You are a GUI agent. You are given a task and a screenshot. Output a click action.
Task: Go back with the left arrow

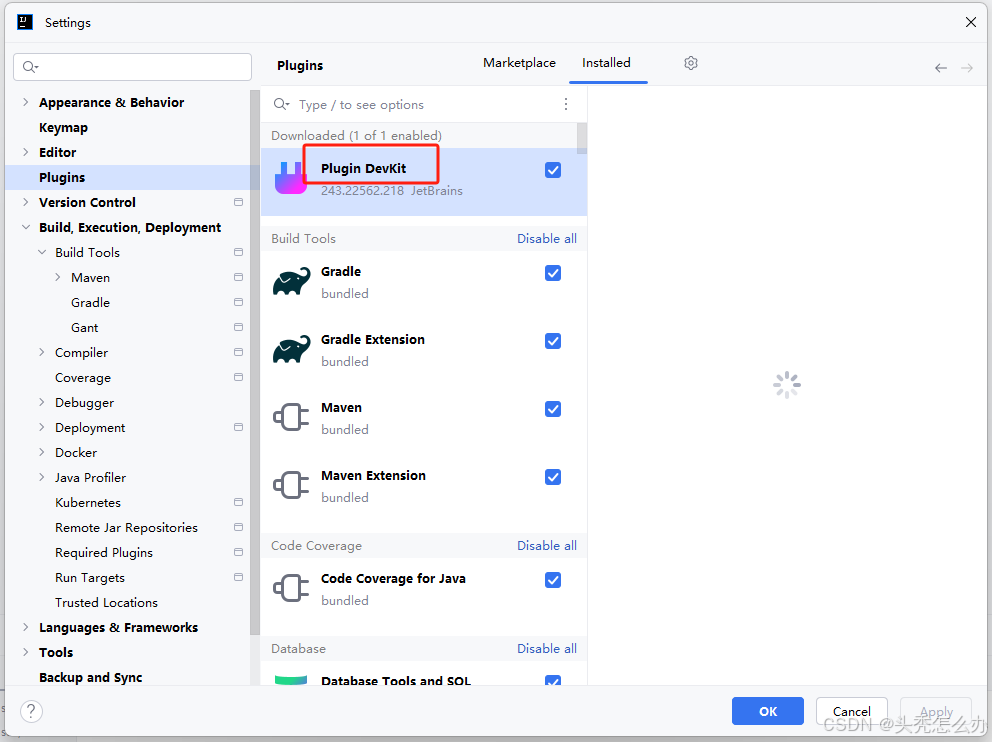coord(941,68)
